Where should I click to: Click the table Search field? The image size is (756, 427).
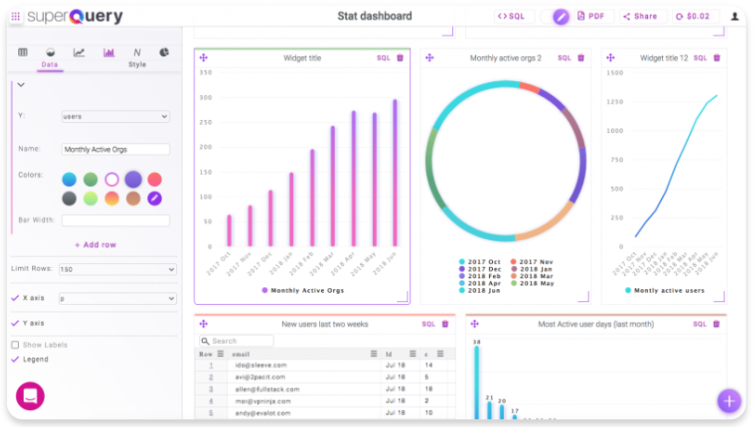tap(236, 341)
